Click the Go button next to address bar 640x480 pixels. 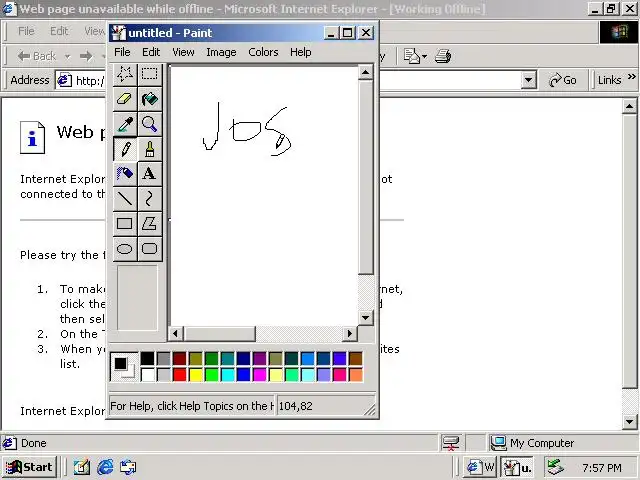pyautogui.click(x=562, y=80)
